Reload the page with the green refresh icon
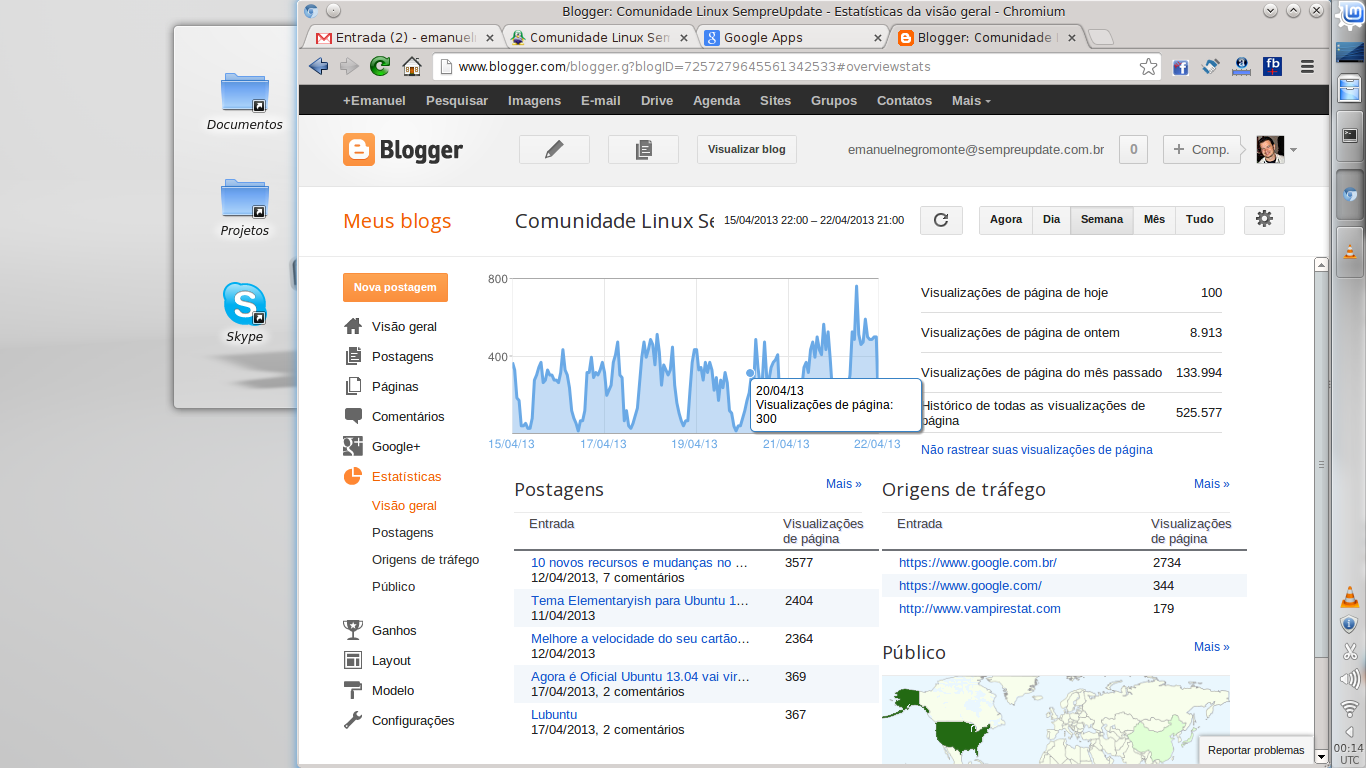The image size is (1366, 768). point(380,67)
